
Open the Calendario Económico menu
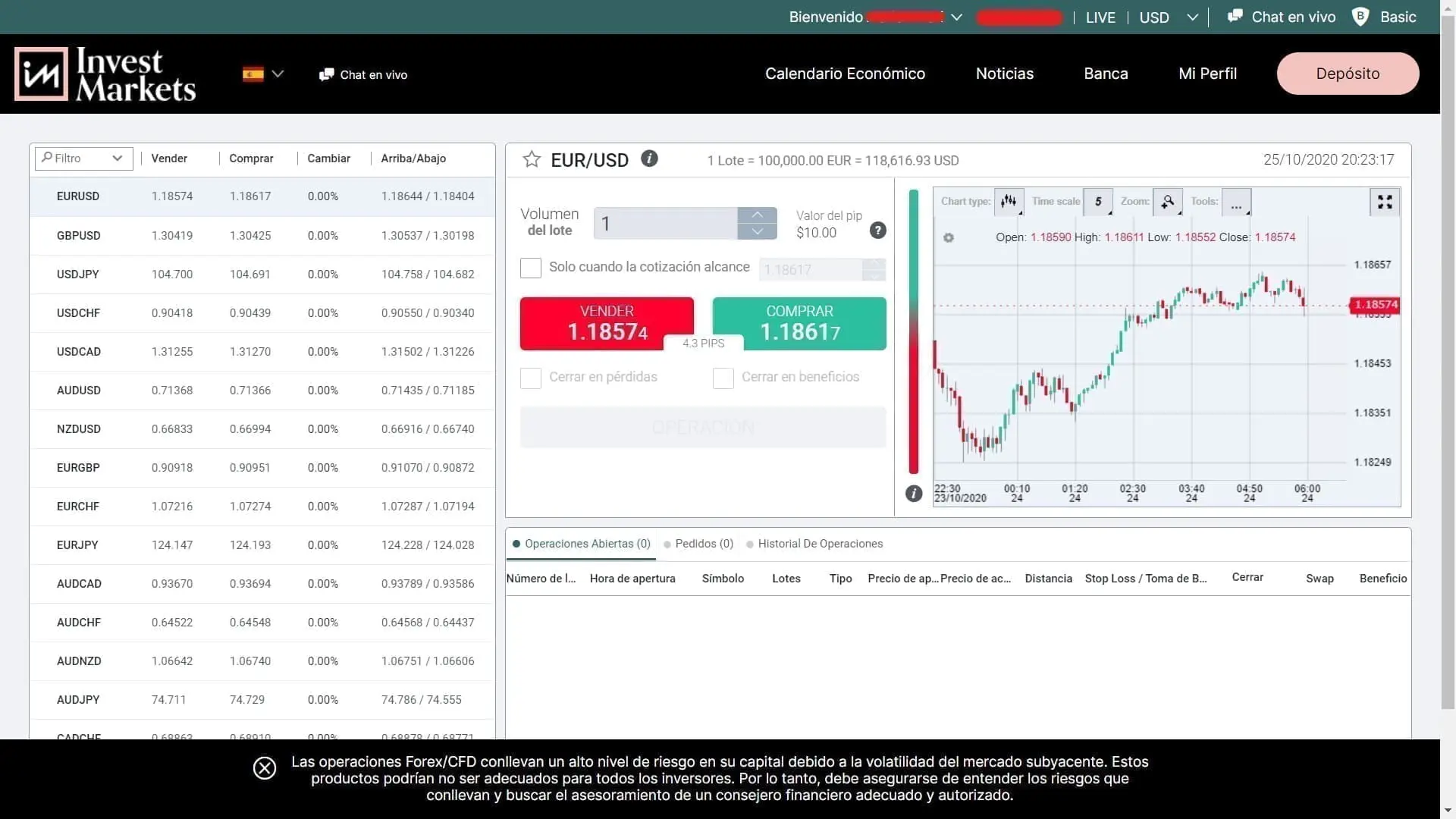(845, 74)
